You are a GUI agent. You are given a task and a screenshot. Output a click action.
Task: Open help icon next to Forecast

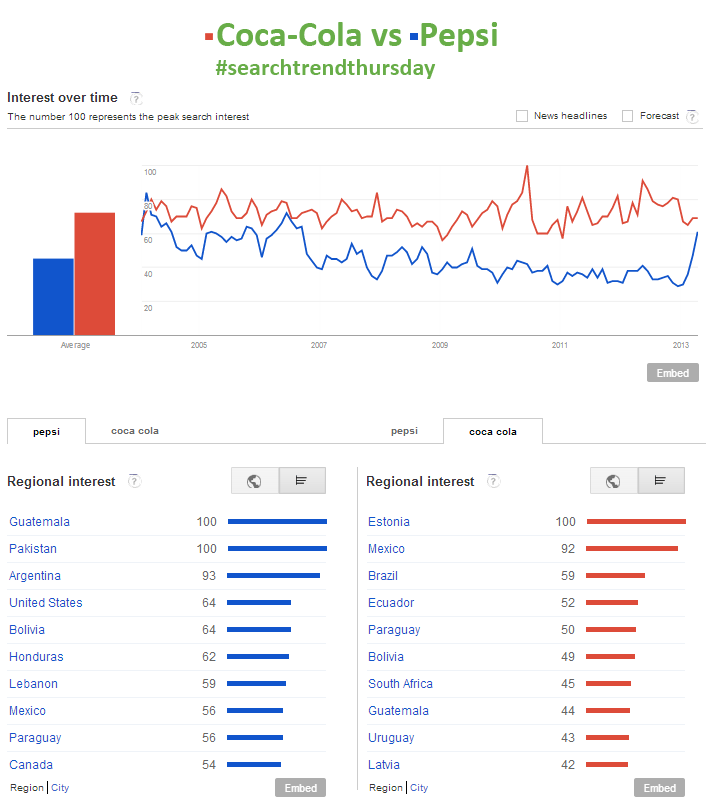tap(693, 116)
